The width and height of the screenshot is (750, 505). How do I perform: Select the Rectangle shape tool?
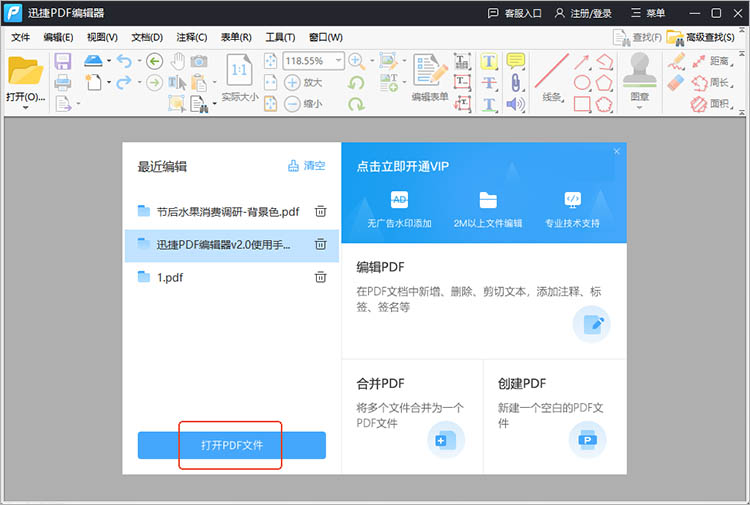(582, 104)
